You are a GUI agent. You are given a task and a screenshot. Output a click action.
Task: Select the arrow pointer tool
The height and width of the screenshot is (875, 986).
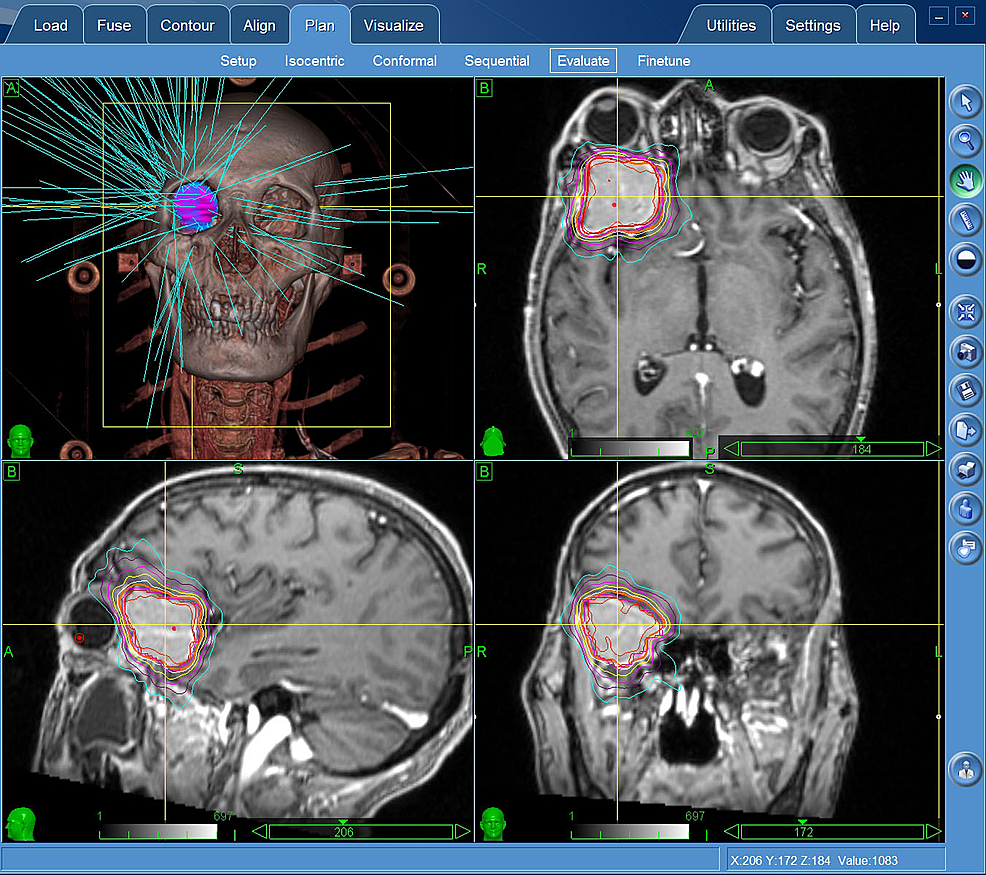coord(965,101)
